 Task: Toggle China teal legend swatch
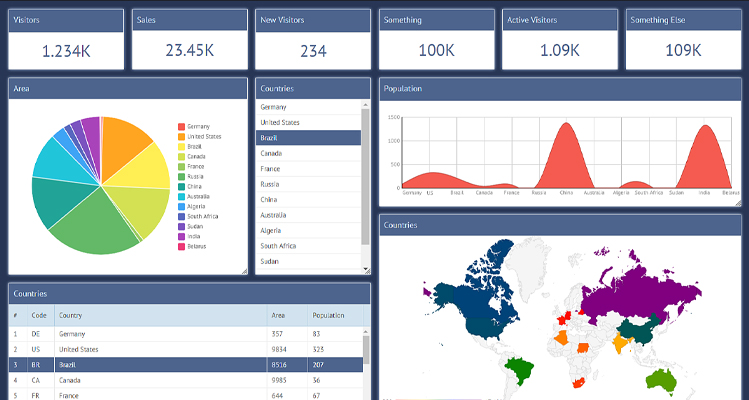(x=182, y=187)
